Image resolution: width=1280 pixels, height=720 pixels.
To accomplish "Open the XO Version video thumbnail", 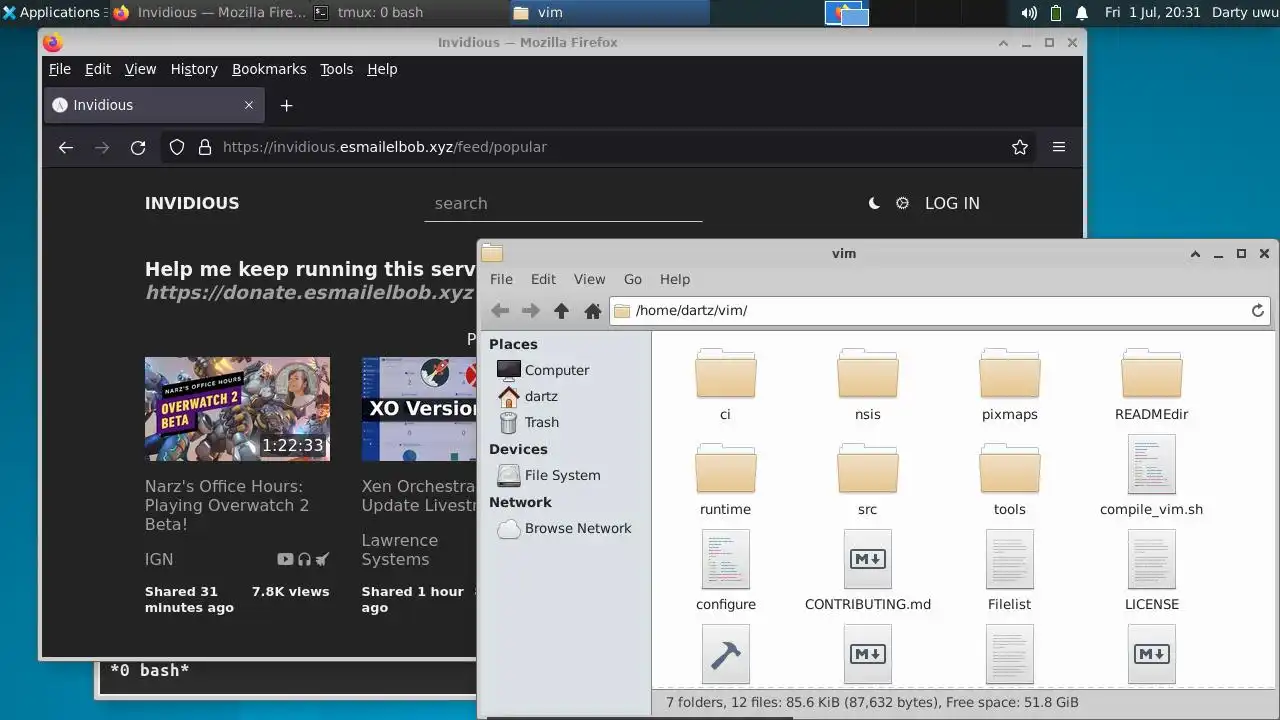I will pyautogui.click(x=419, y=409).
